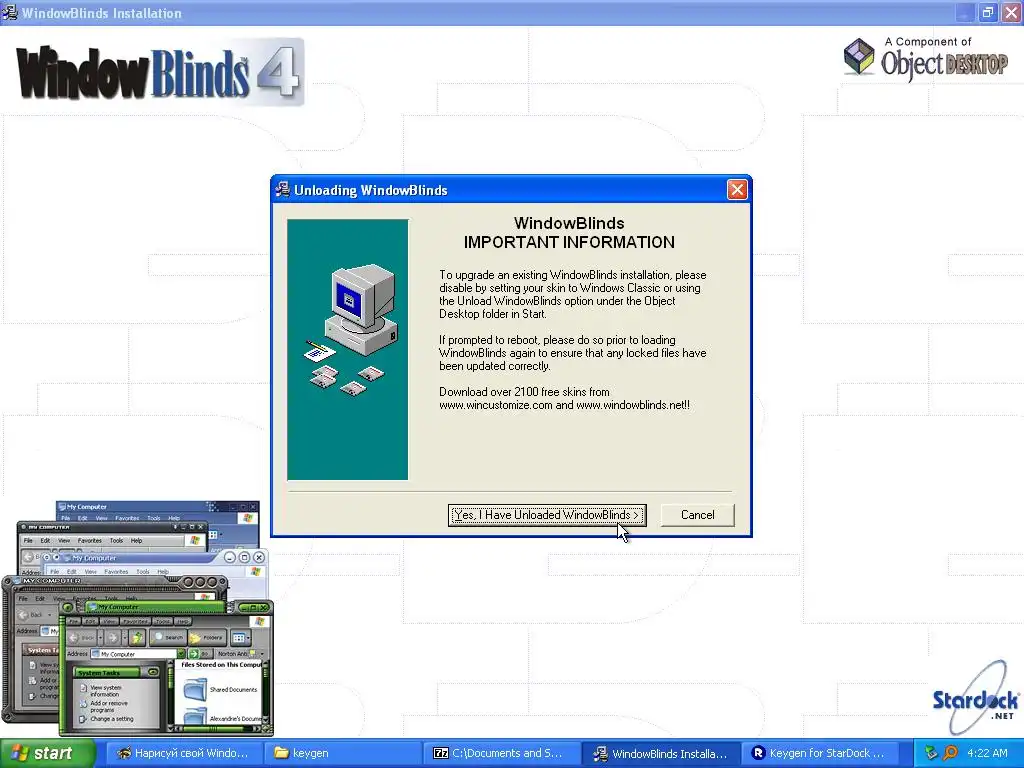This screenshot has width=1024, height=768.
Task: Switch to the keygen folder taskbar button
Action: coord(343,753)
